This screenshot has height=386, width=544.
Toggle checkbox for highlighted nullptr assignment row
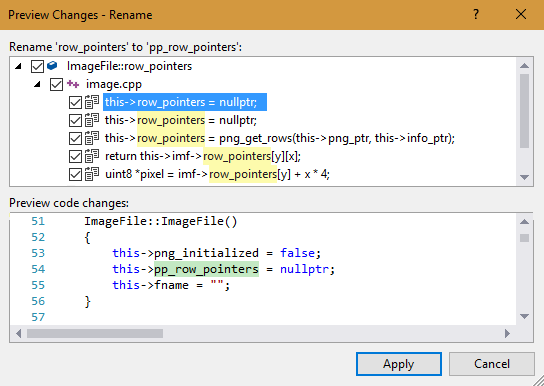(x=75, y=102)
